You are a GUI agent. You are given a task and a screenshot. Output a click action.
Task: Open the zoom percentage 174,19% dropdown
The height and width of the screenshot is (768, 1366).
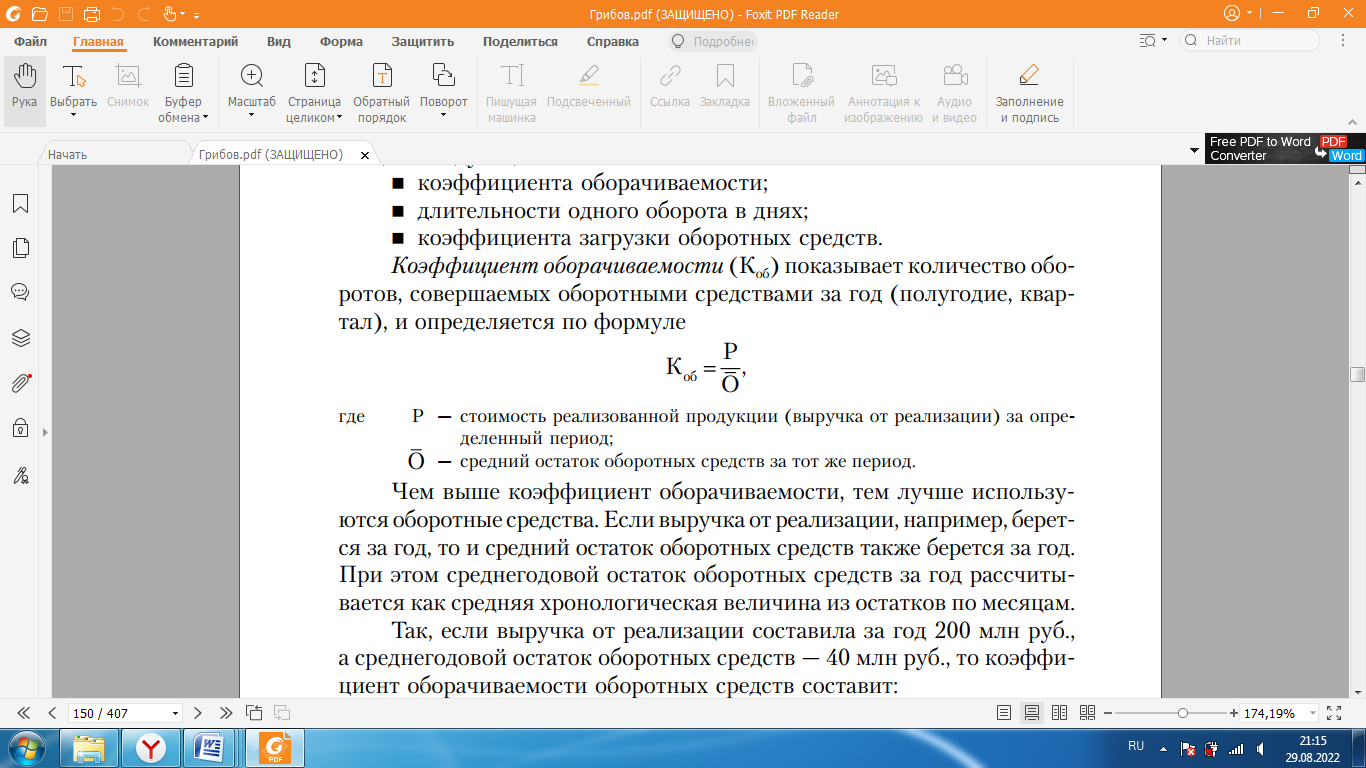1311,714
